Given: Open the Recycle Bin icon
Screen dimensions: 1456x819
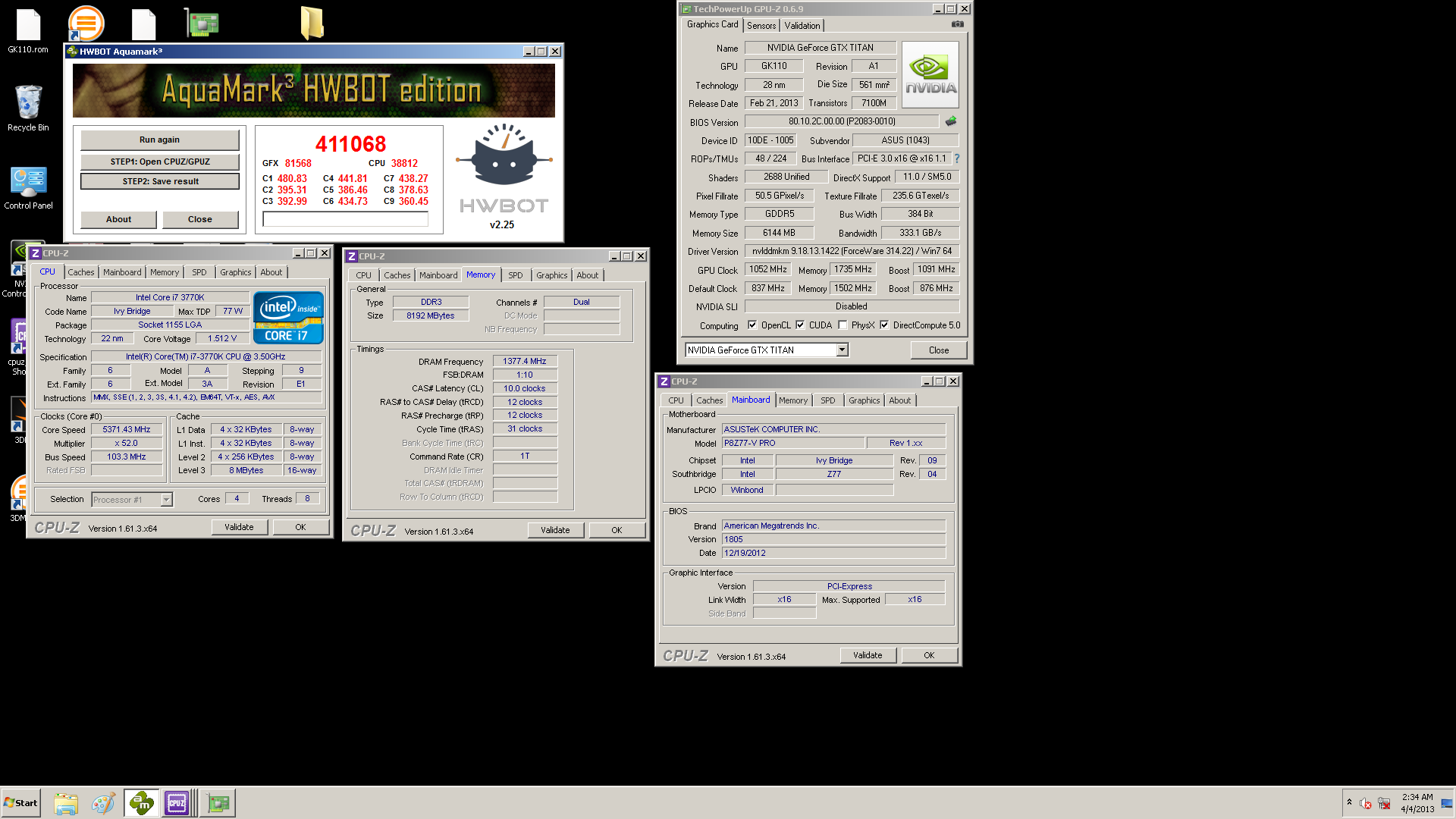Looking at the screenshot, I should [28, 108].
